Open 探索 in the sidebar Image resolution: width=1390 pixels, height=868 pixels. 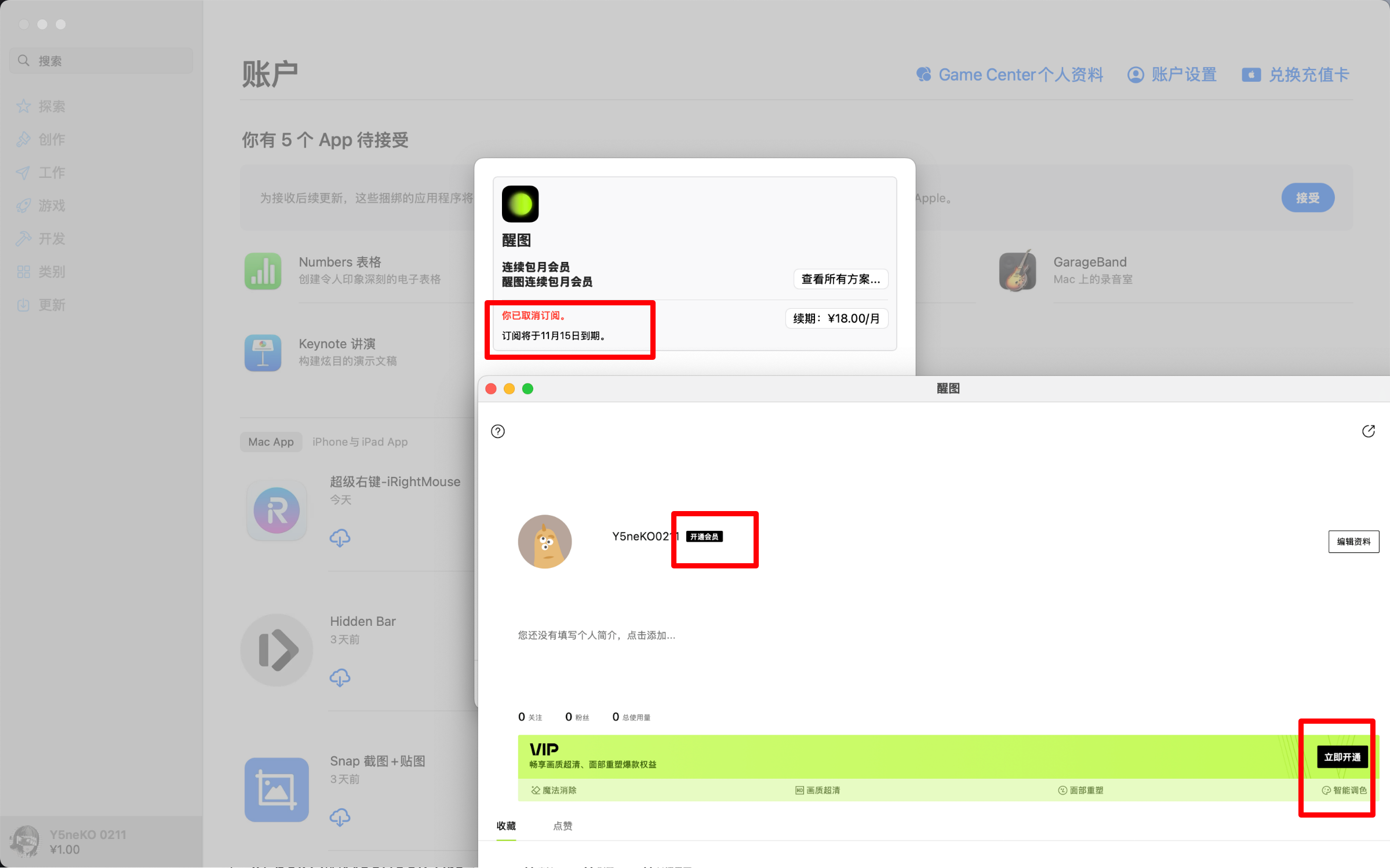pos(51,106)
